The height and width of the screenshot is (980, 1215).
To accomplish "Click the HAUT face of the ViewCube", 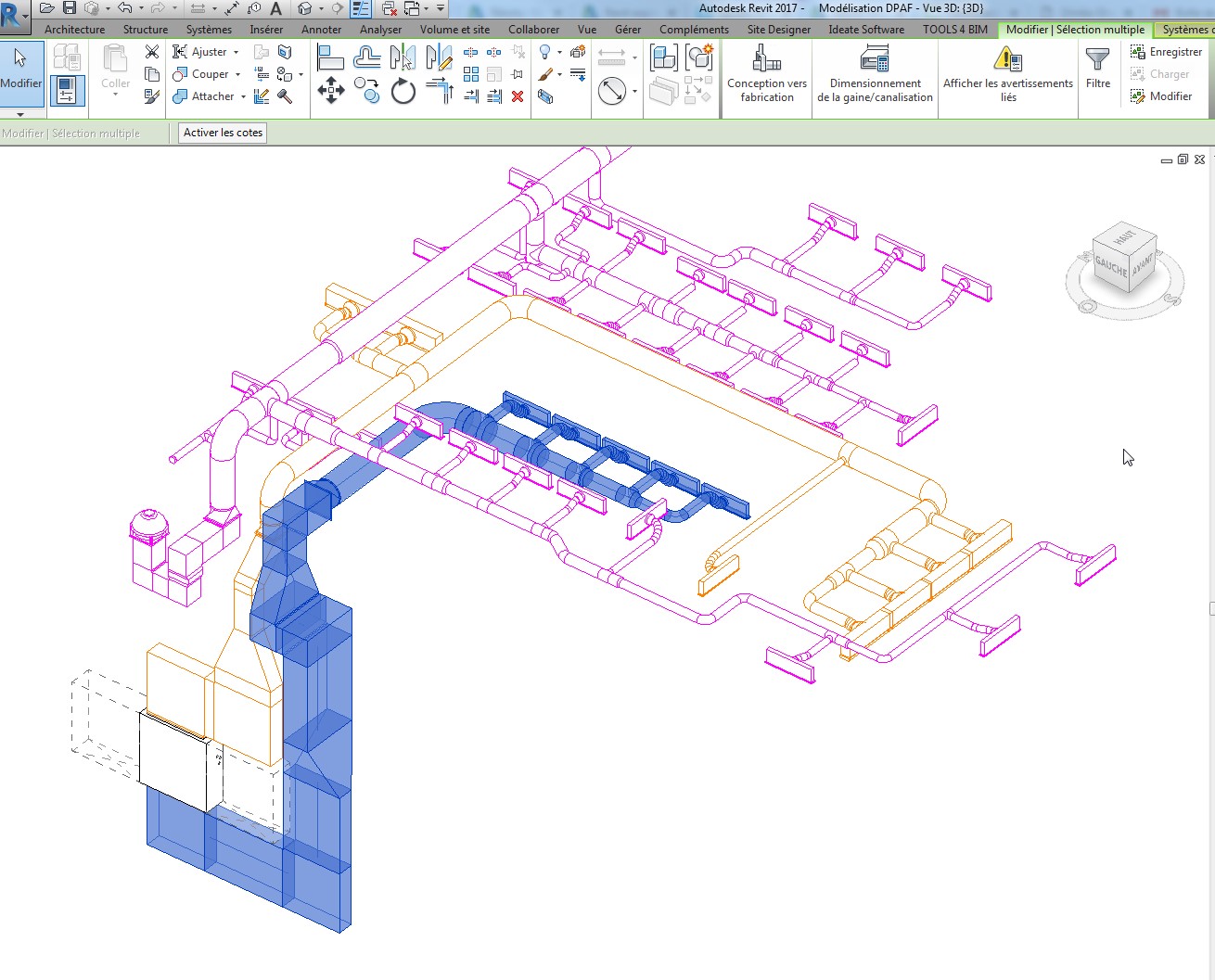I will [x=1123, y=238].
